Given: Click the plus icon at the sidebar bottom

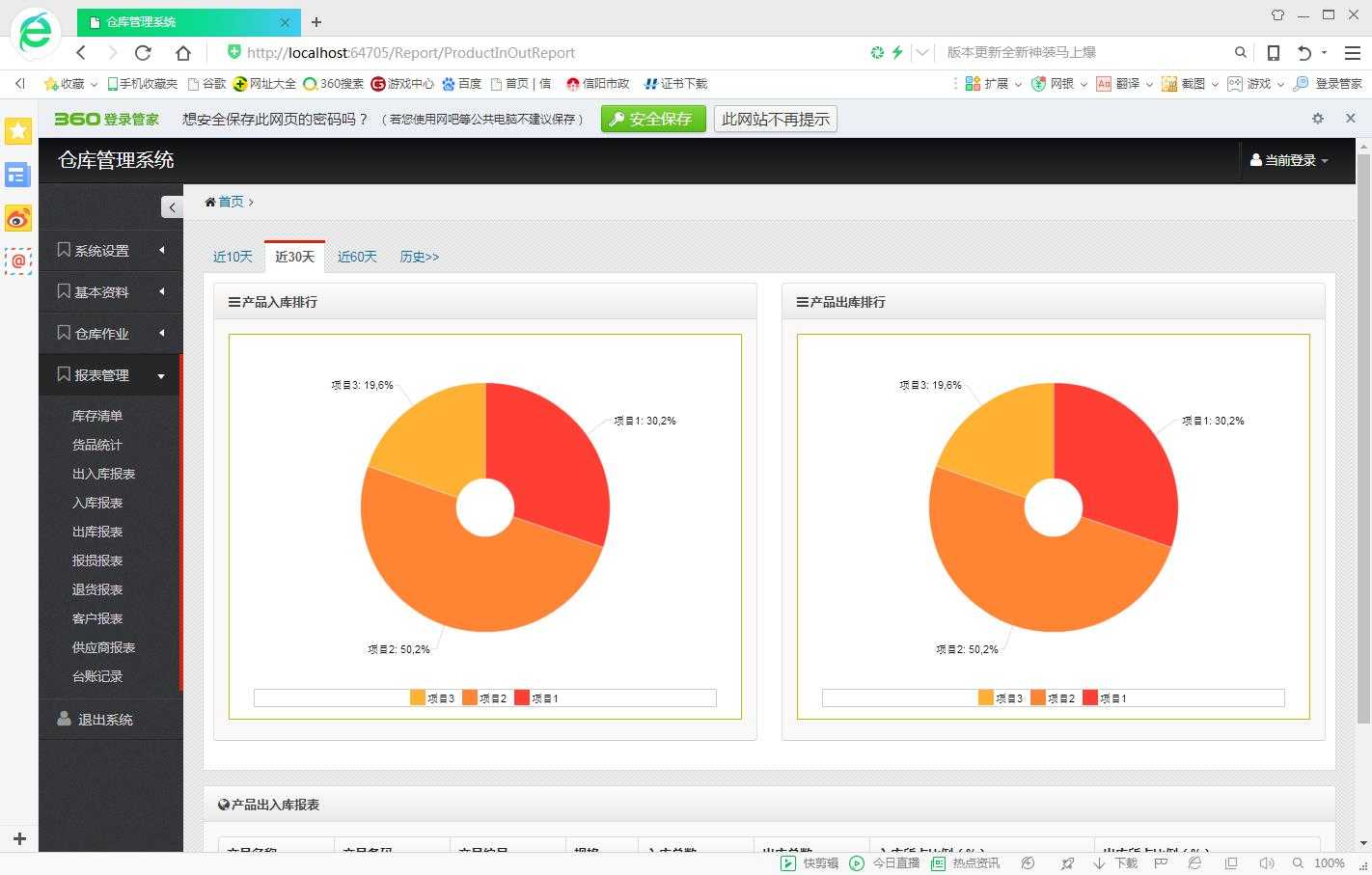Looking at the screenshot, I should (18, 838).
